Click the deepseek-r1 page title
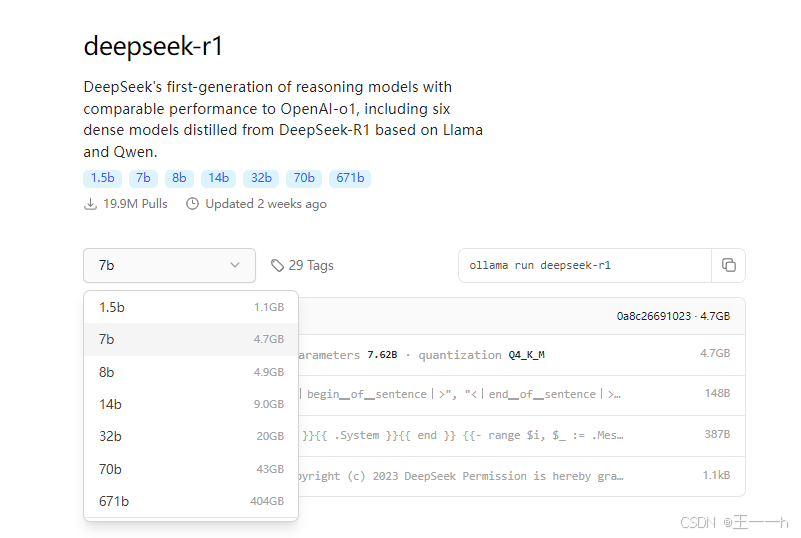 click(153, 46)
